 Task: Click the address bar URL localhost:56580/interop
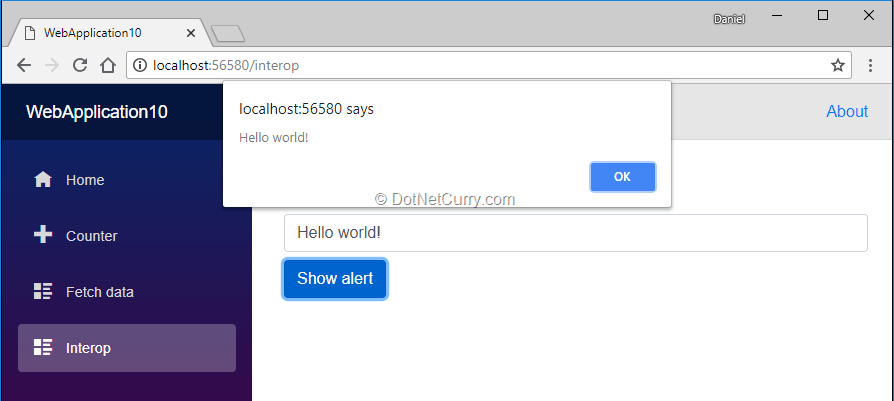pos(226,66)
